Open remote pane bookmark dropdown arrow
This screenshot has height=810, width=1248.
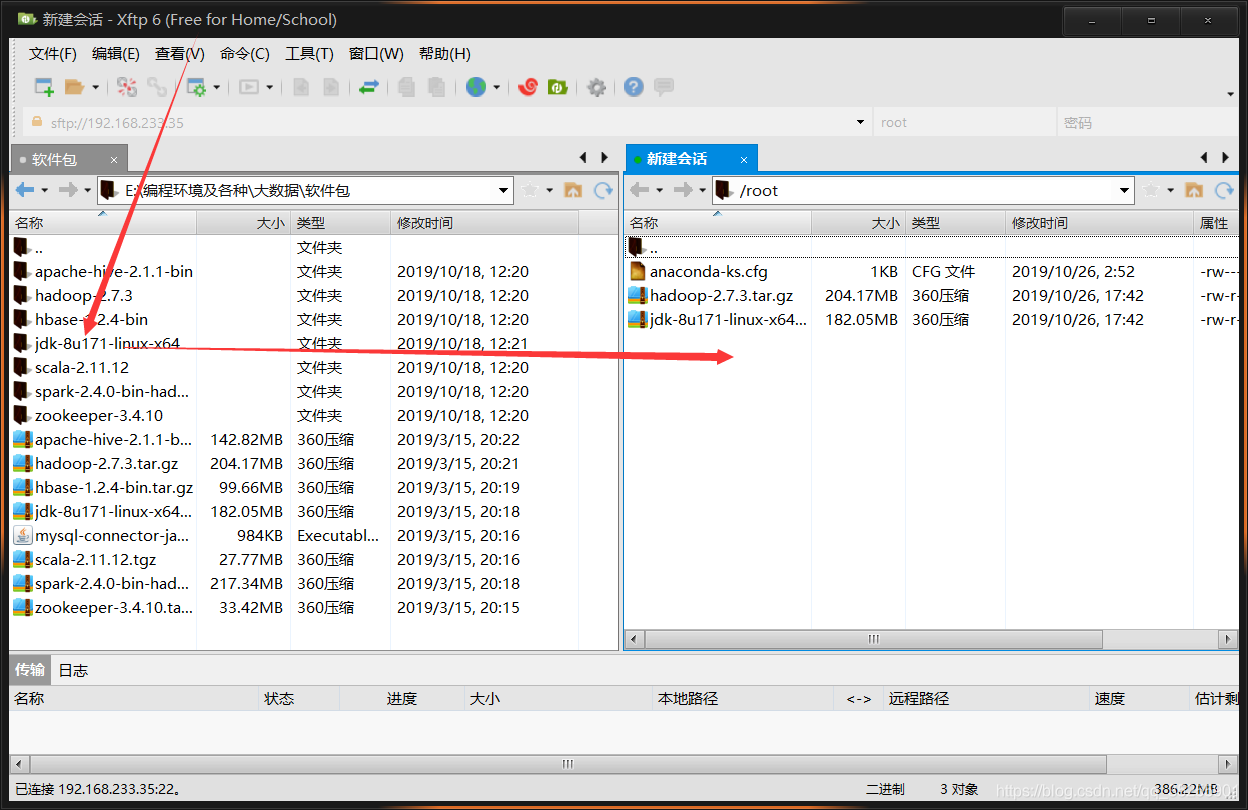coord(1171,190)
